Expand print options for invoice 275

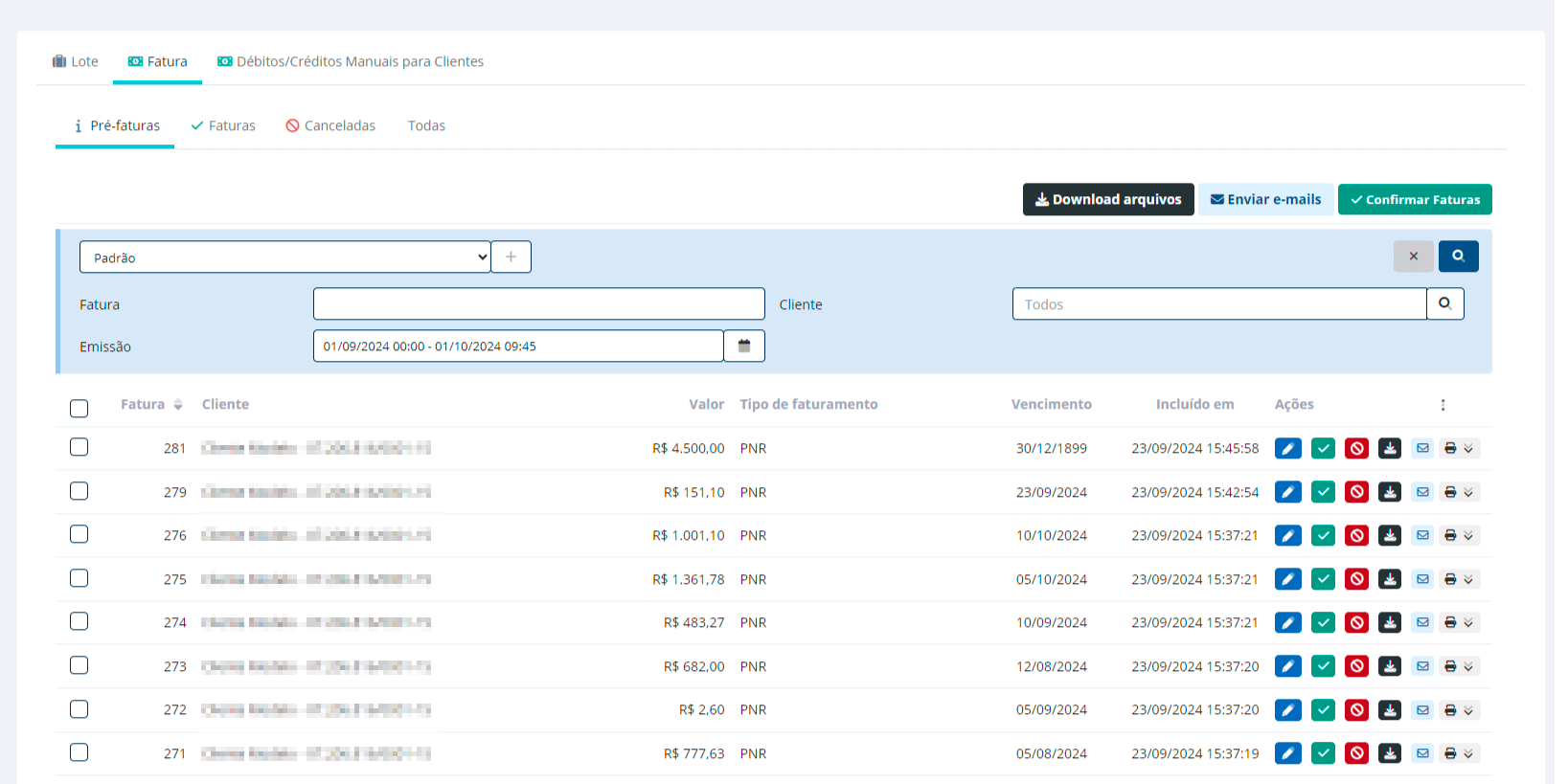(1460, 579)
